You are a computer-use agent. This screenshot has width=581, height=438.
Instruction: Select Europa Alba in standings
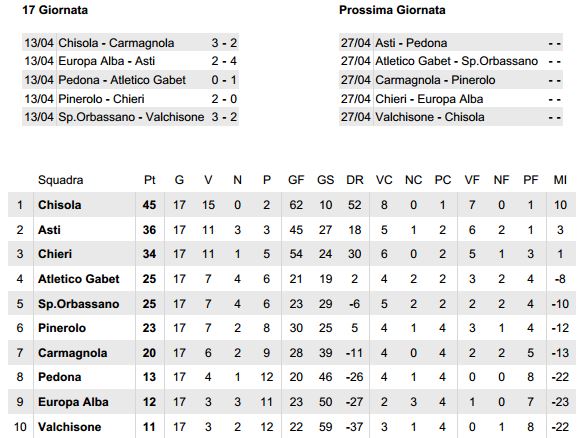point(73,402)
